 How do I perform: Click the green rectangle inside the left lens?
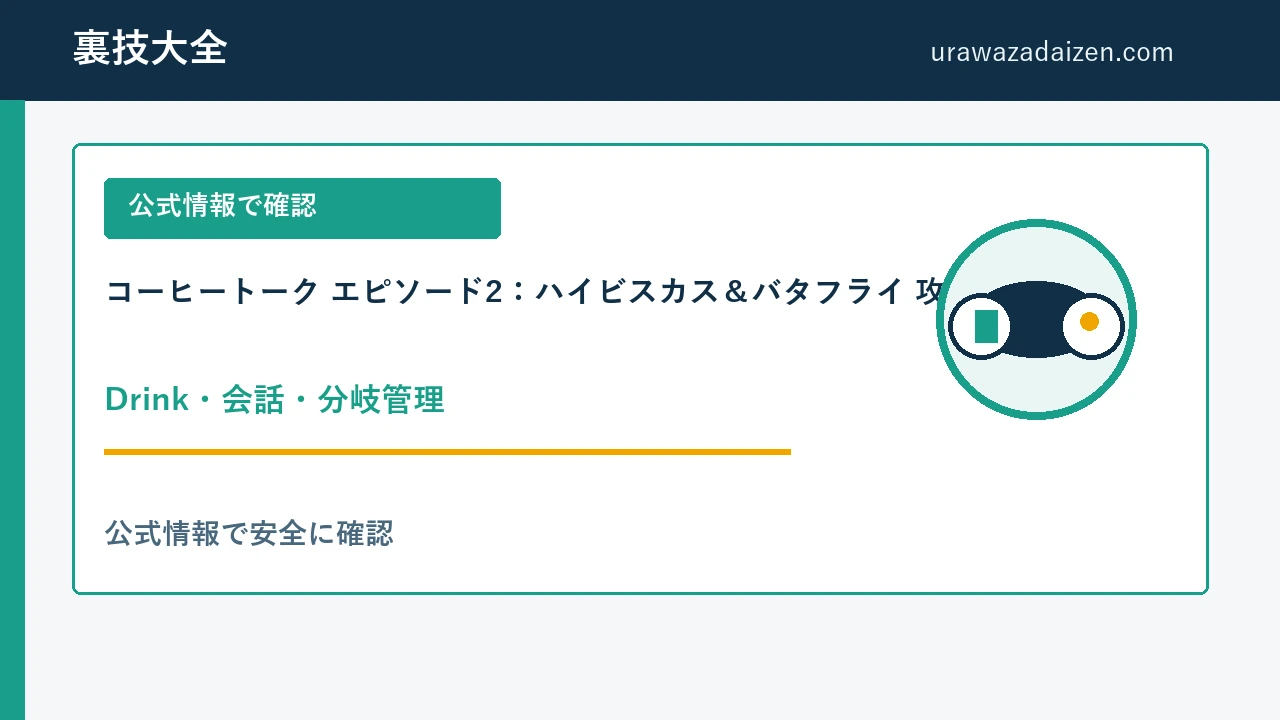[986, 326]
